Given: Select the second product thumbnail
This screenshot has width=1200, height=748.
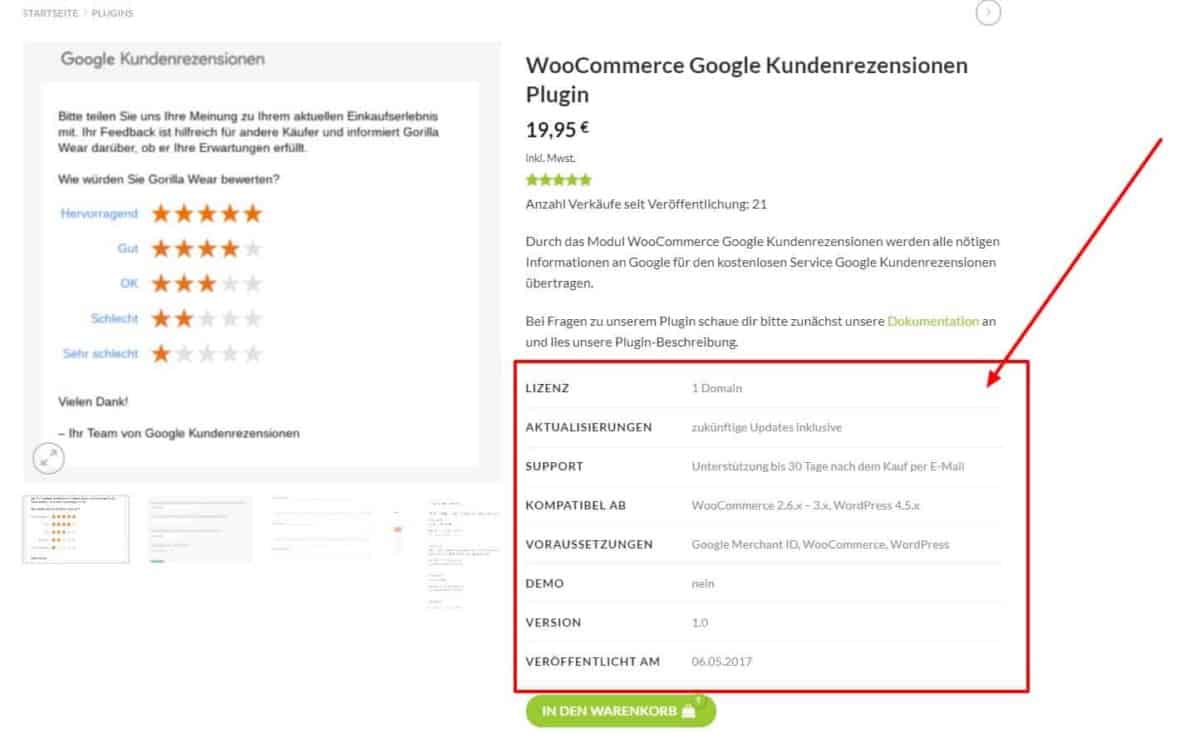Looking at the screenshot, I should point(200,529).
